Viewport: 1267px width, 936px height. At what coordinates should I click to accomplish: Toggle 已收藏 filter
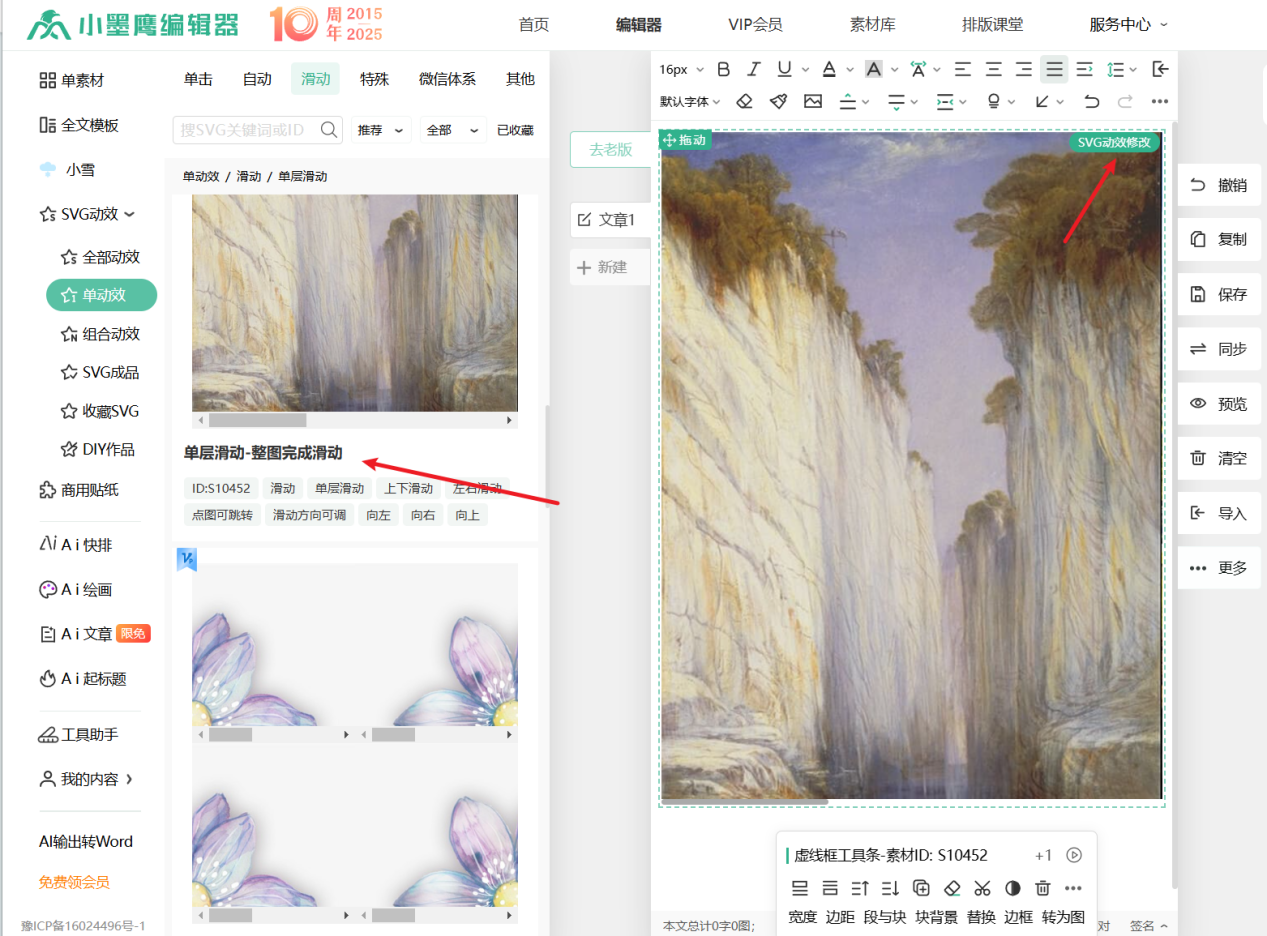(515, 130)
